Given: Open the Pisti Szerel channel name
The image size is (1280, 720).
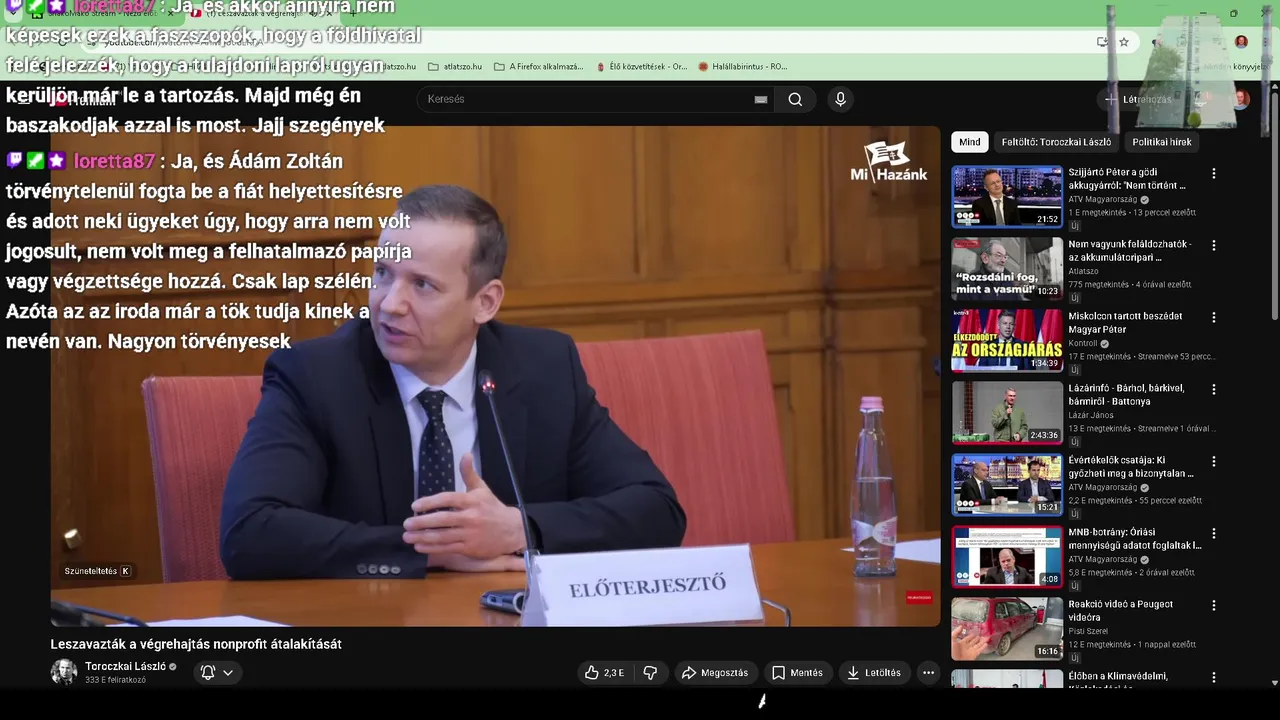Looking at the screenshot, I should [x=1089, y=631].
